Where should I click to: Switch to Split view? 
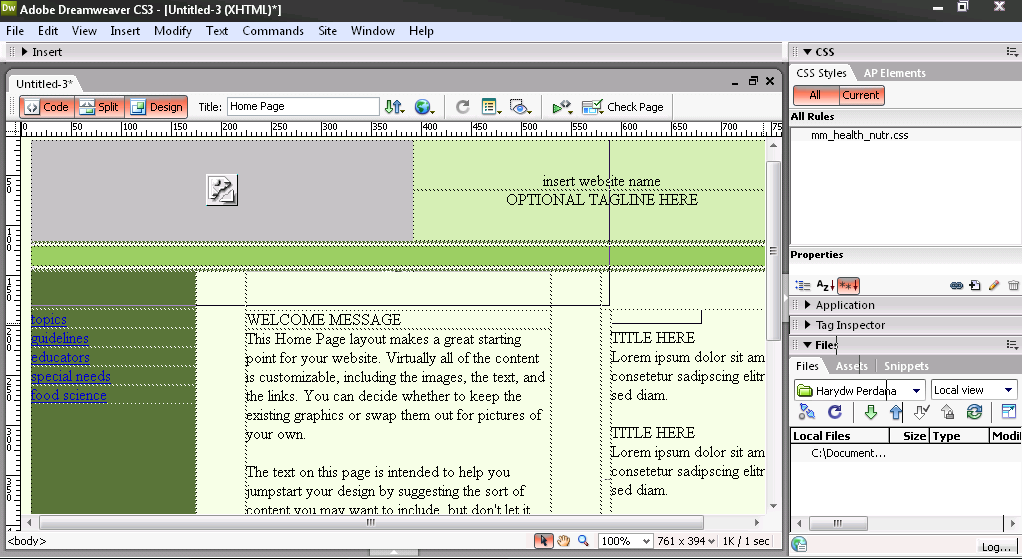tap(98, 107)
